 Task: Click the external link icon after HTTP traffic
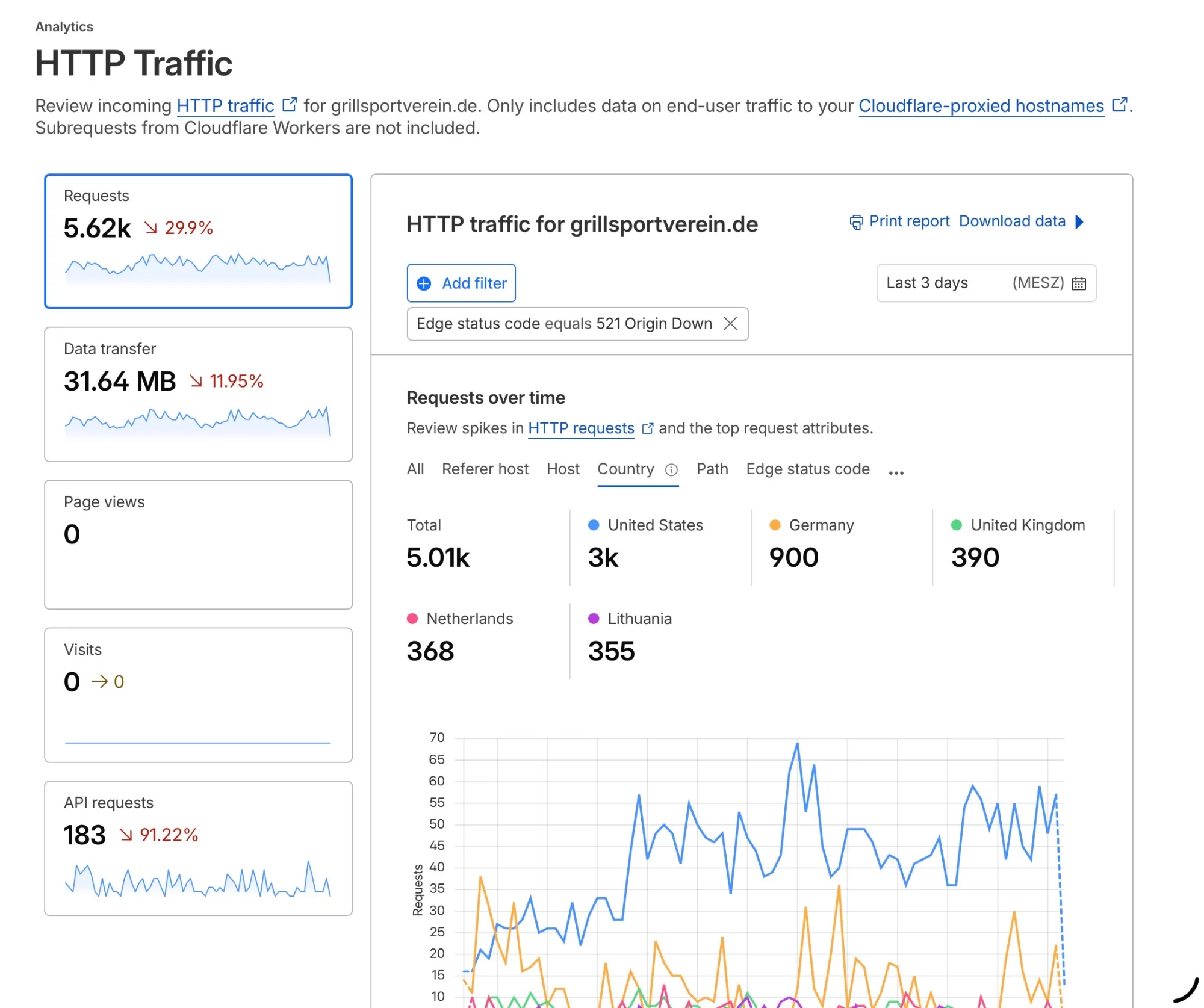tap(290, 105)
